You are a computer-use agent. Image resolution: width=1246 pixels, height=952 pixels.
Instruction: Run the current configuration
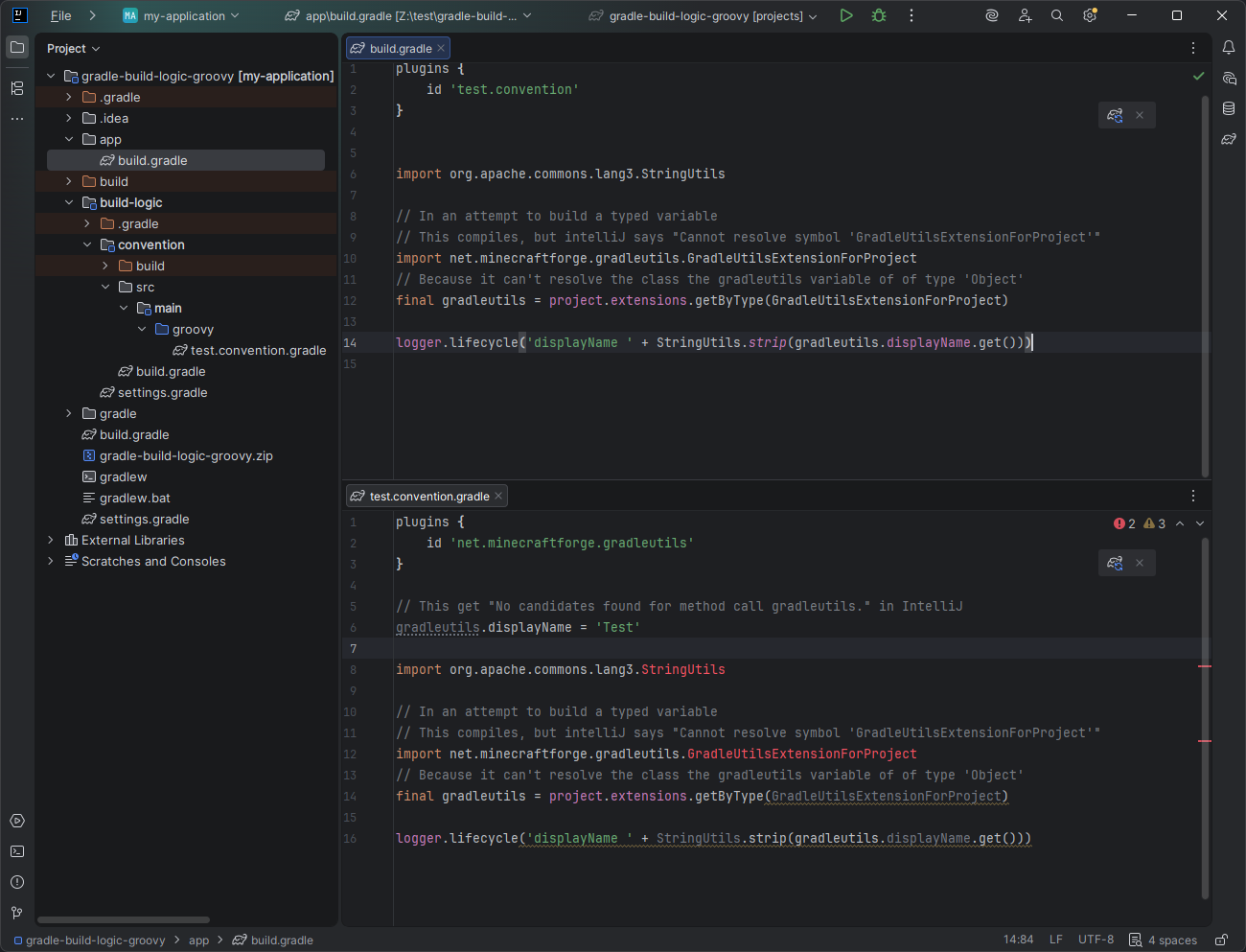[846, 15]
